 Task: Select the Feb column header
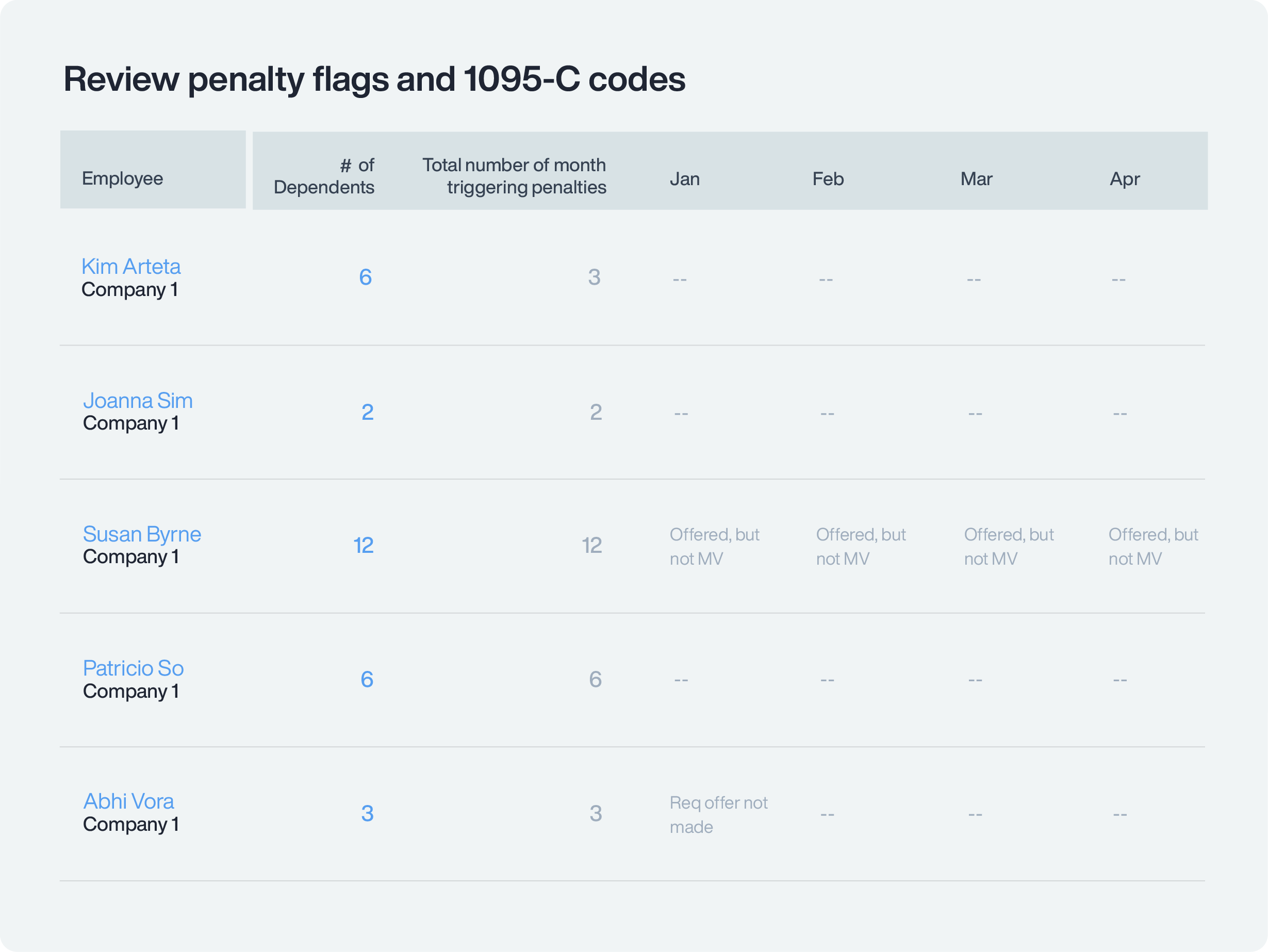click(x=828, y=179)
